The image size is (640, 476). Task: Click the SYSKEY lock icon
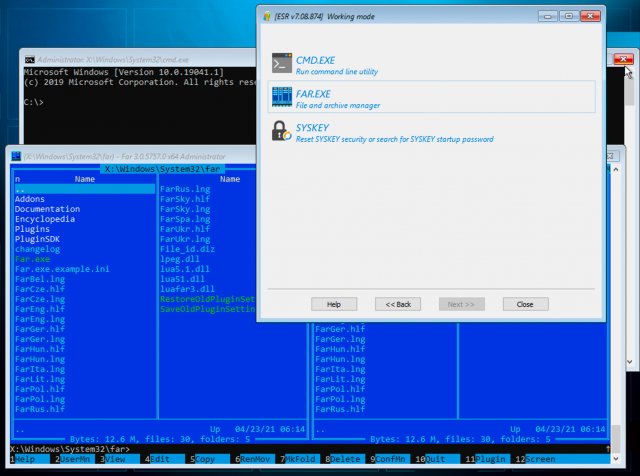coord(280,131)
